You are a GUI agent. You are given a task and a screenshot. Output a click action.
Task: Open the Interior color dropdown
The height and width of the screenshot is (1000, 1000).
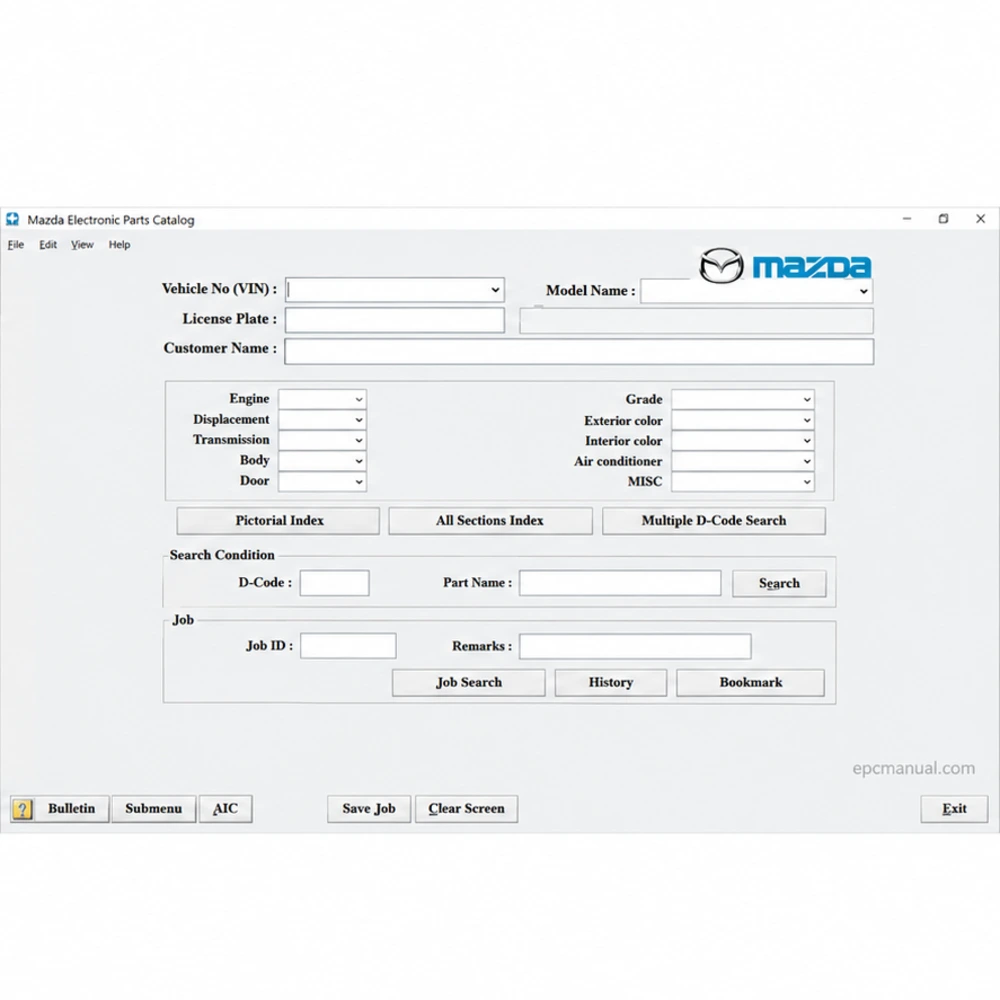click(743, 441)
